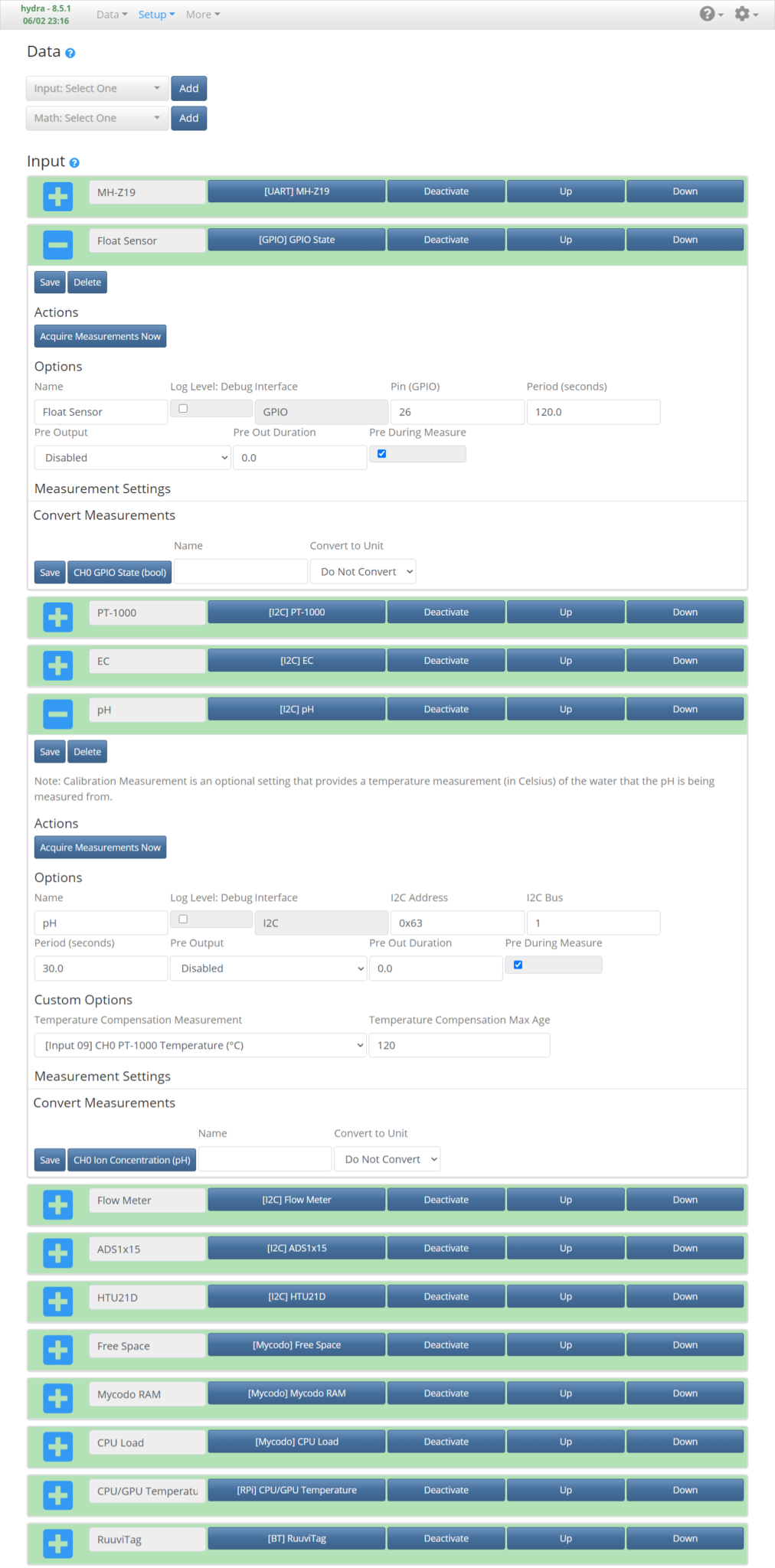Uncheck Pre During Measure for pH input
The width and height of the screenshot is (775, 1568).
pyautogui.click(x=518, y=965)
